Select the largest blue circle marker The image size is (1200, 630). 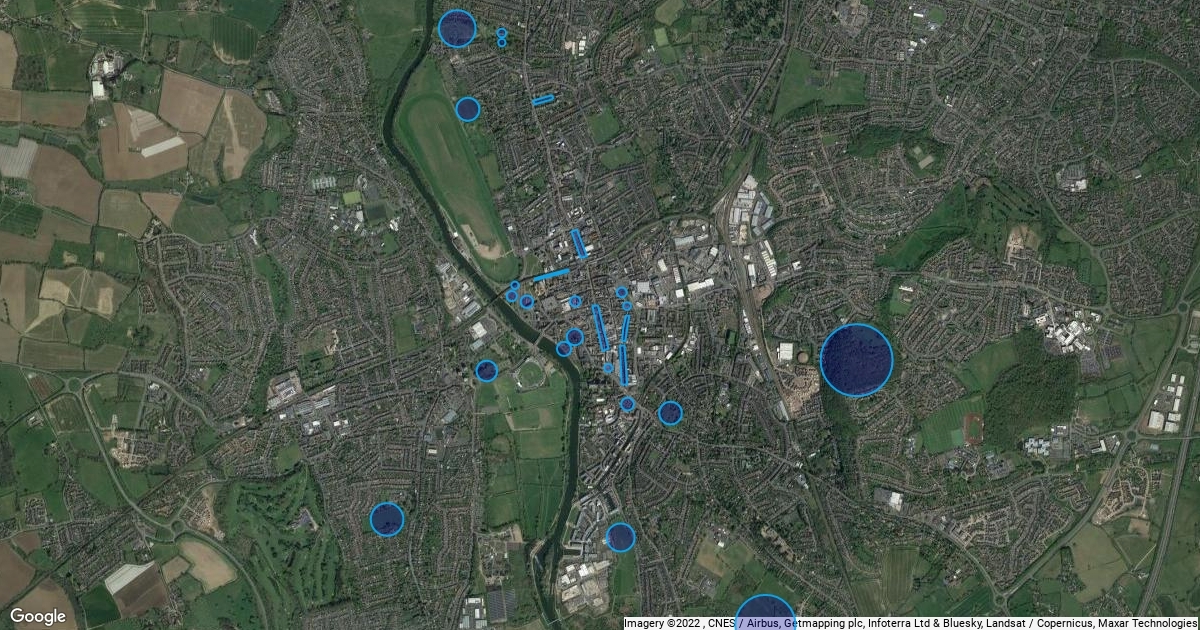pos(856,360)
